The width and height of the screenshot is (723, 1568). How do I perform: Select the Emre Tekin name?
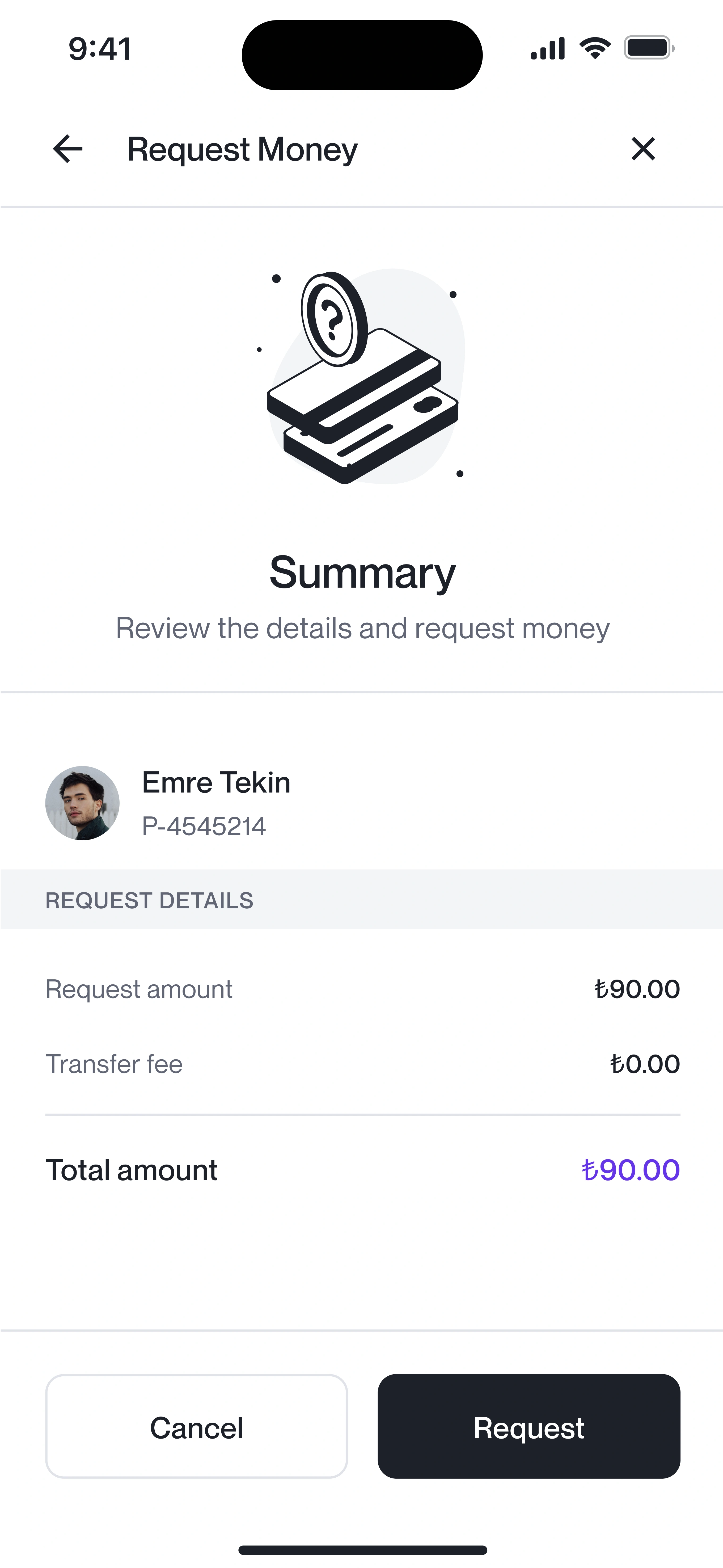tap(216, 782)
